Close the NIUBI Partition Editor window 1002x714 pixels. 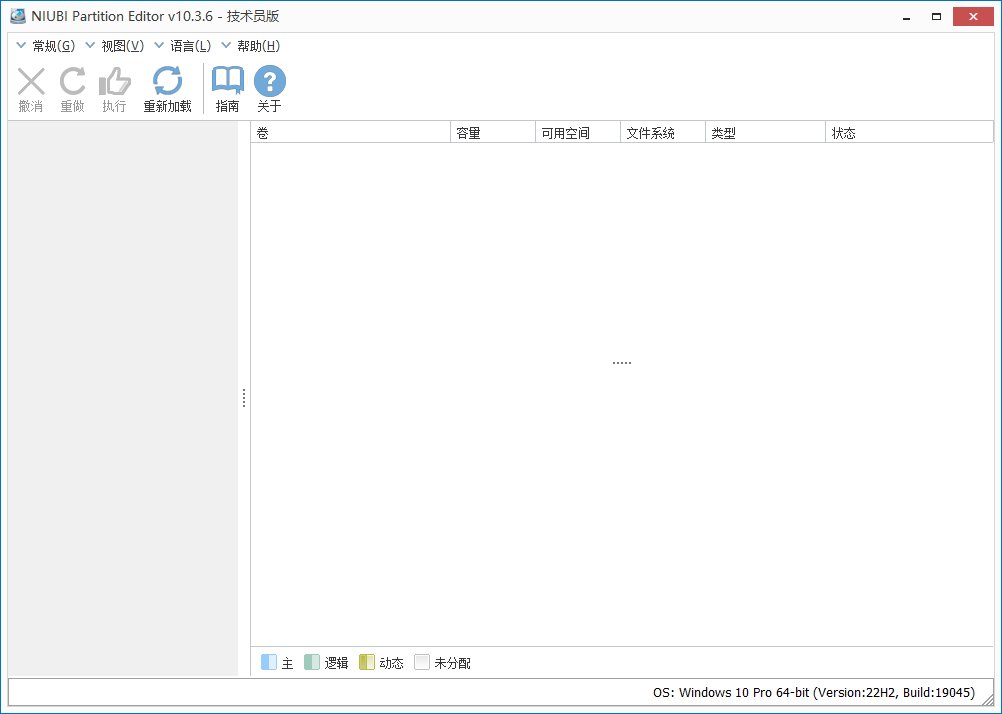pos(973,17)
